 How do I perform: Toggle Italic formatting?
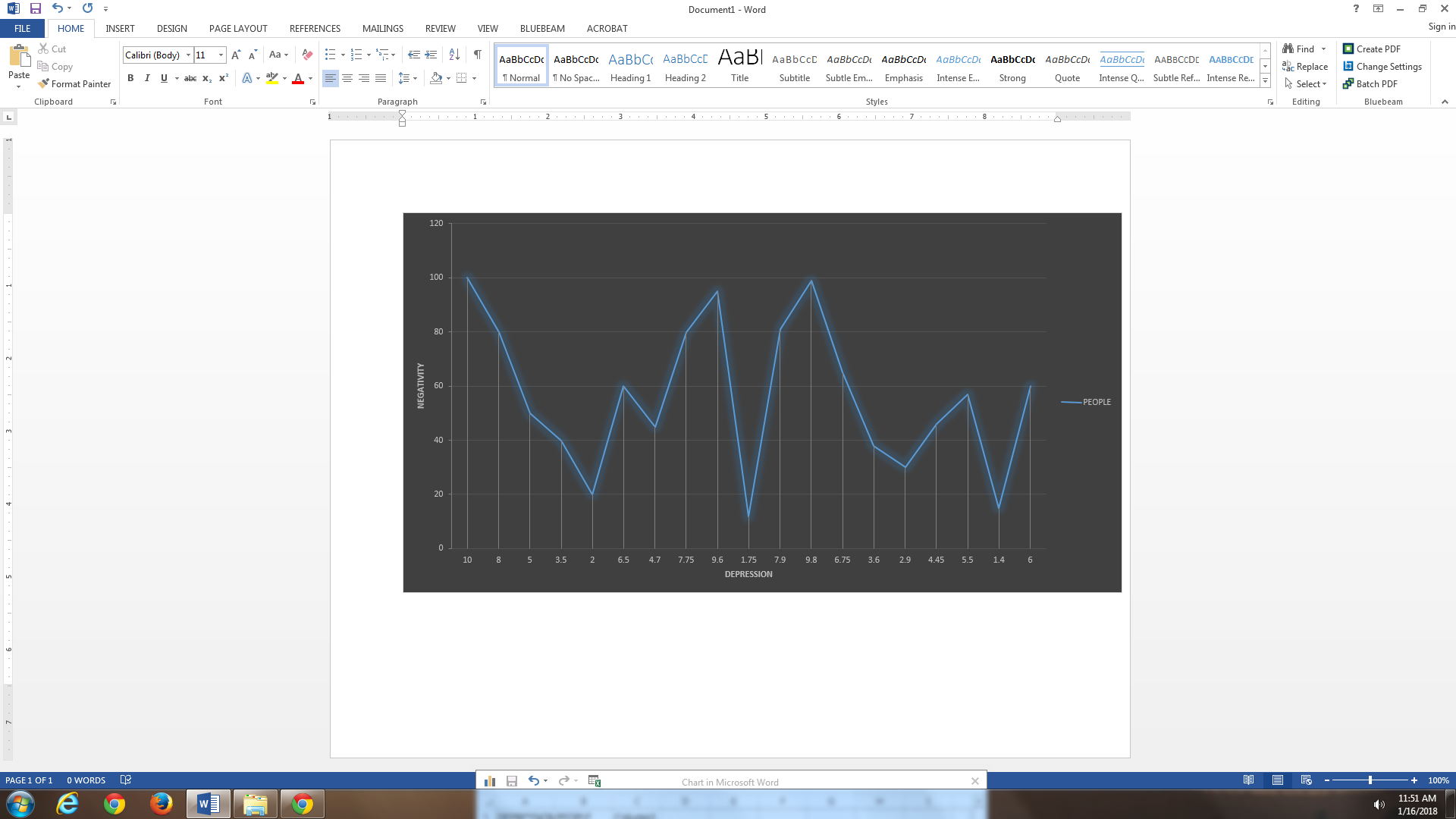tap(147, 78)
